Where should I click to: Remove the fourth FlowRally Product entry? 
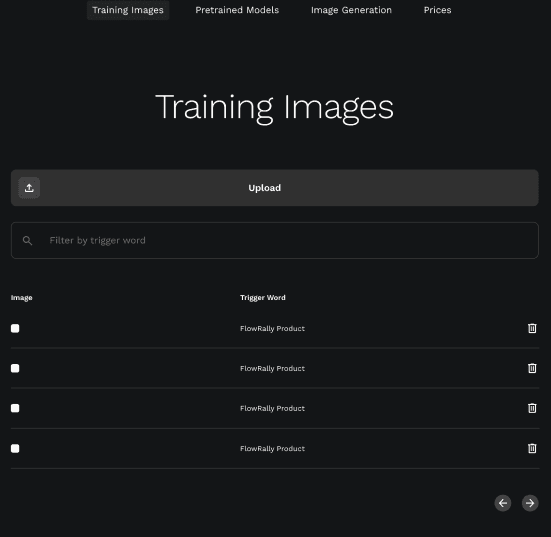[x=532, y=448]
